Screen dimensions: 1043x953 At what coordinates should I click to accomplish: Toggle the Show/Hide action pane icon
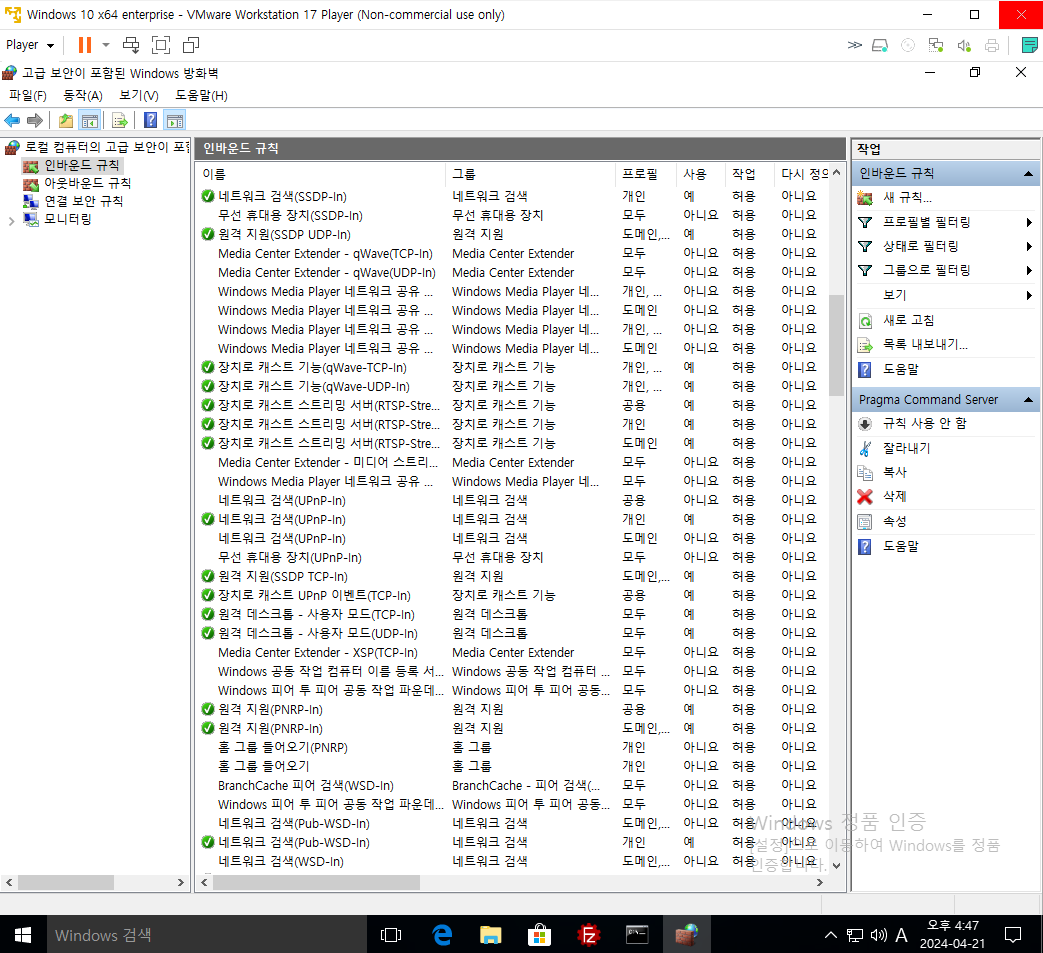(x=175, y=120)
